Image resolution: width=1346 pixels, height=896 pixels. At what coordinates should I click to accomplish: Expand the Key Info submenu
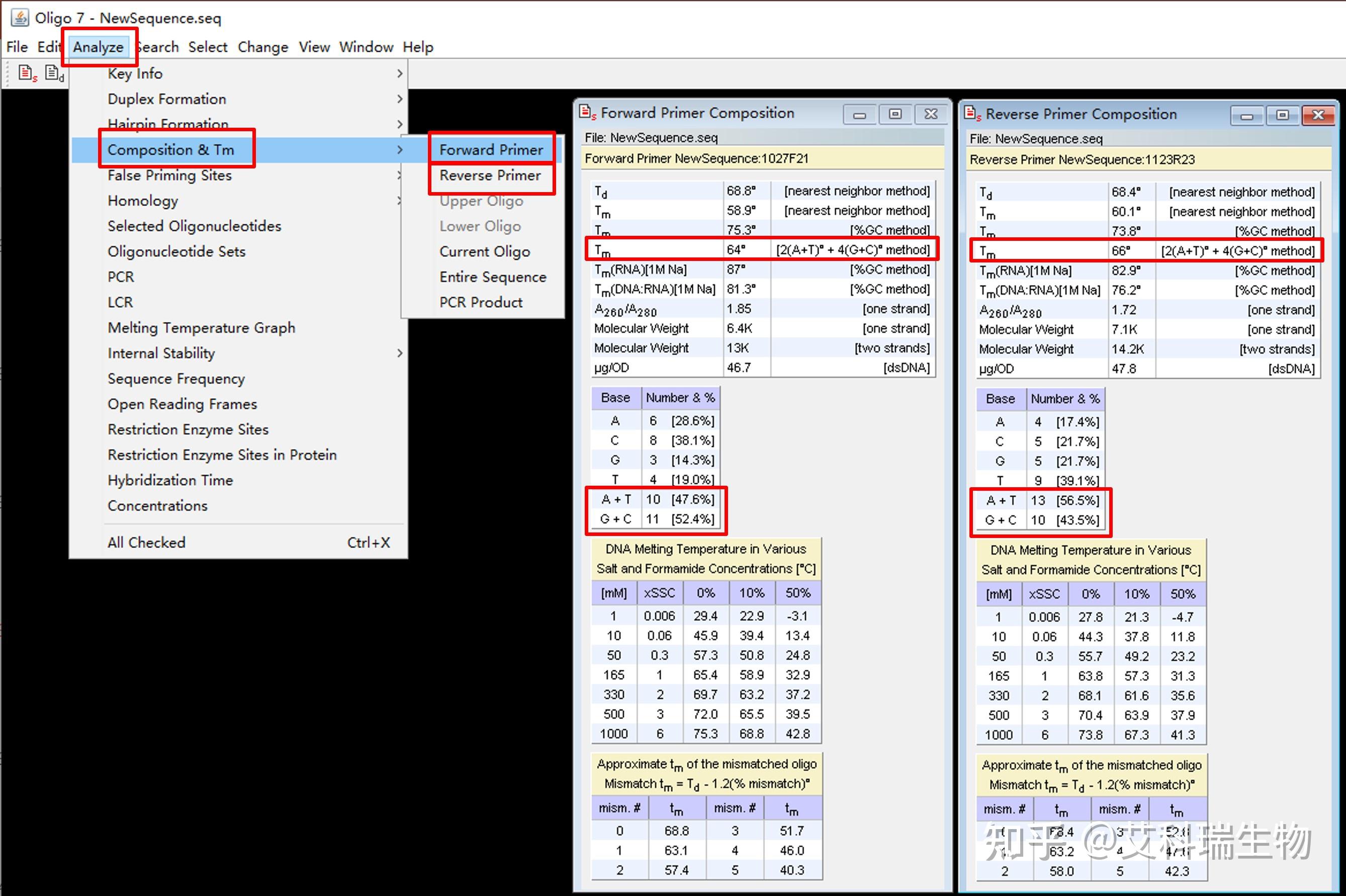[238, 74]
